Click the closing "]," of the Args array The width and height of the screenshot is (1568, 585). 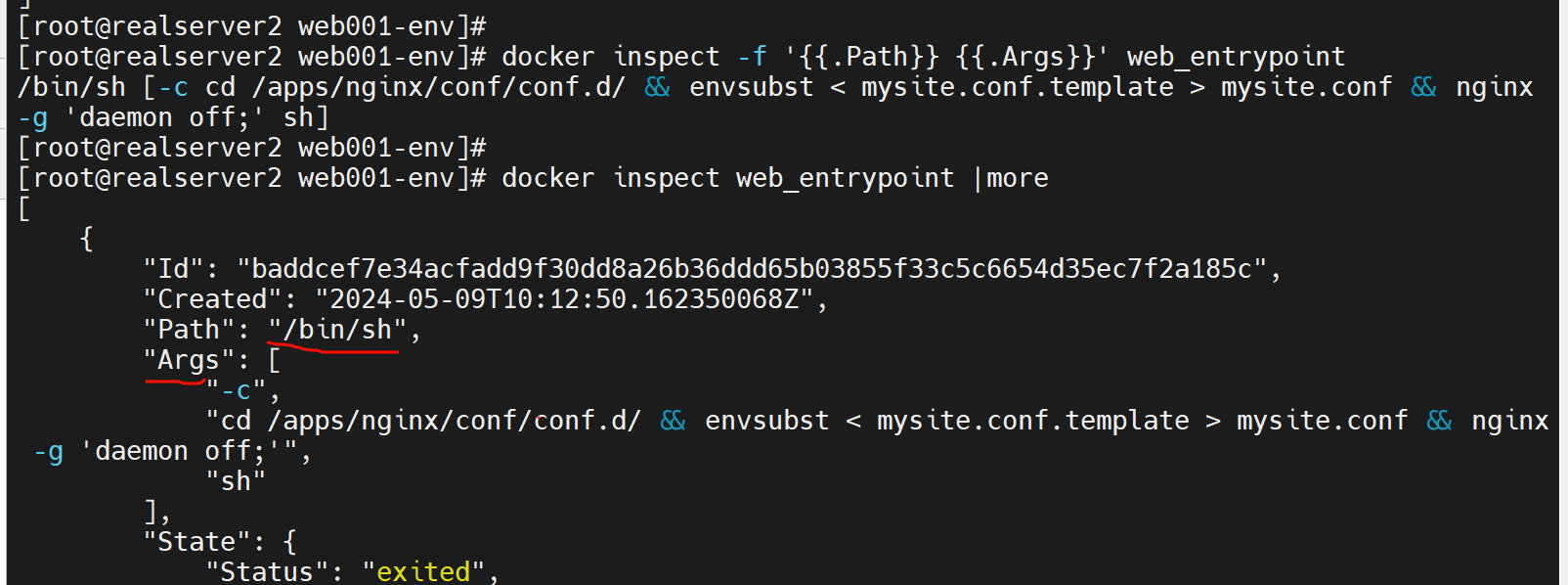(x=156, y=512)
